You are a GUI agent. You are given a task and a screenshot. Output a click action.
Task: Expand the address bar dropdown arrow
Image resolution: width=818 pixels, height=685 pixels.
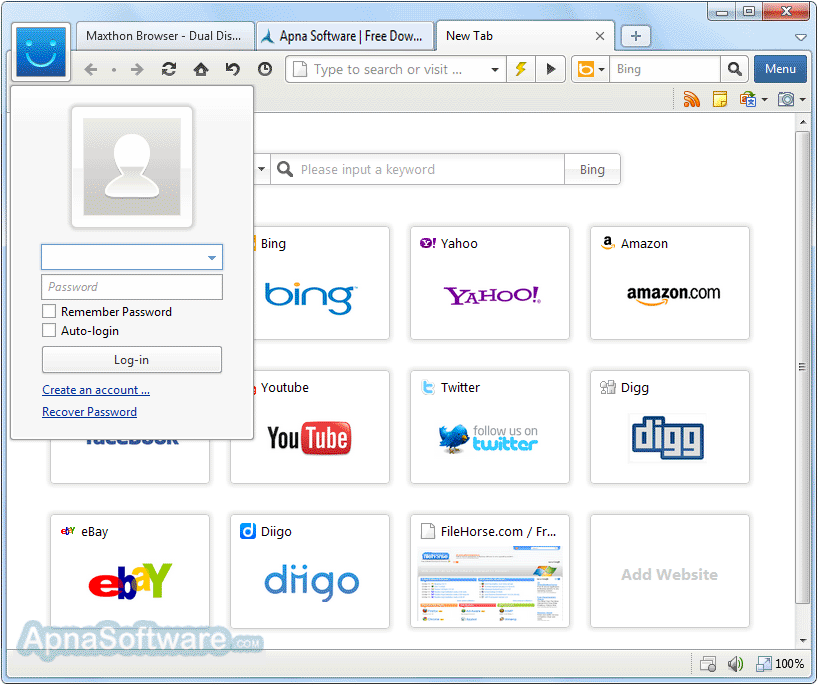coord(495,69)
